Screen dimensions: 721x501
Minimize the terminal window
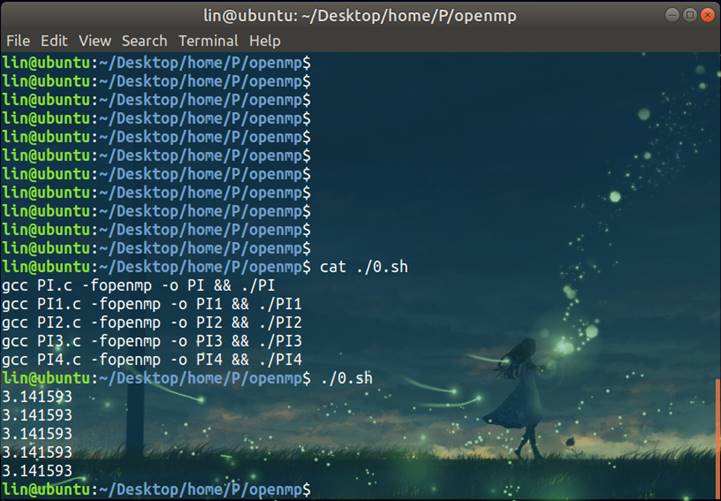pos(672,15)
